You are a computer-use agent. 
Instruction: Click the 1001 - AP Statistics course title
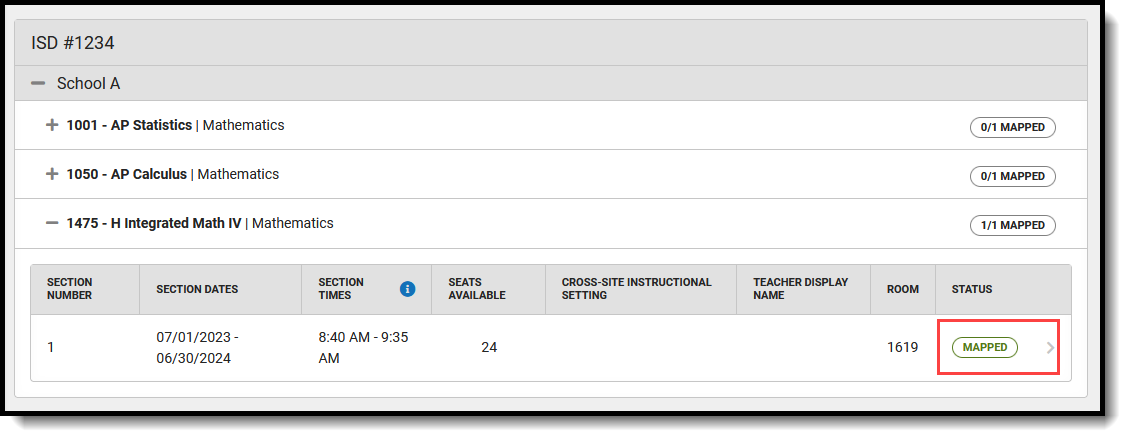[129, 125]
